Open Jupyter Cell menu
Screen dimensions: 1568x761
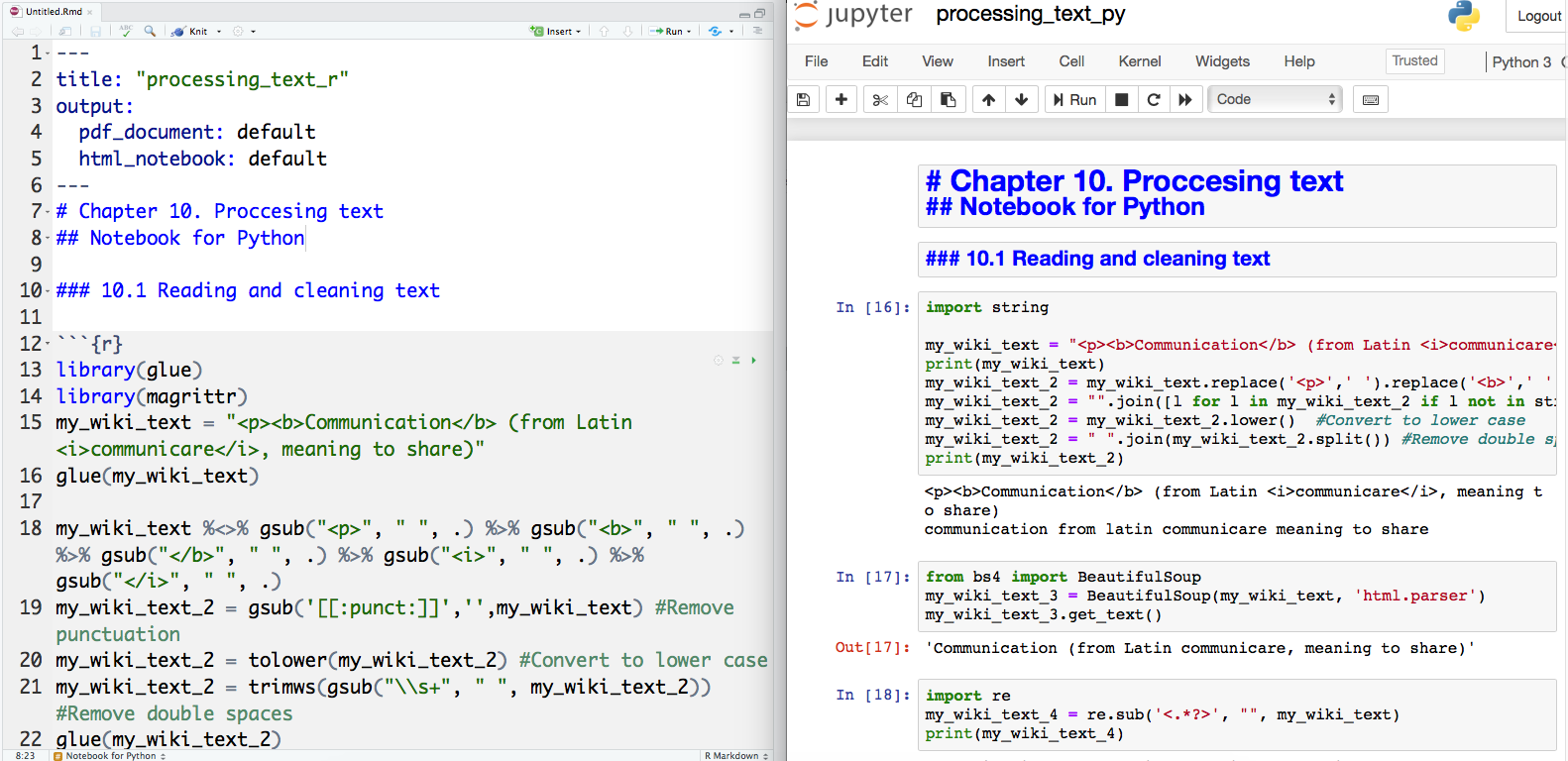[x=1071, y=61]
